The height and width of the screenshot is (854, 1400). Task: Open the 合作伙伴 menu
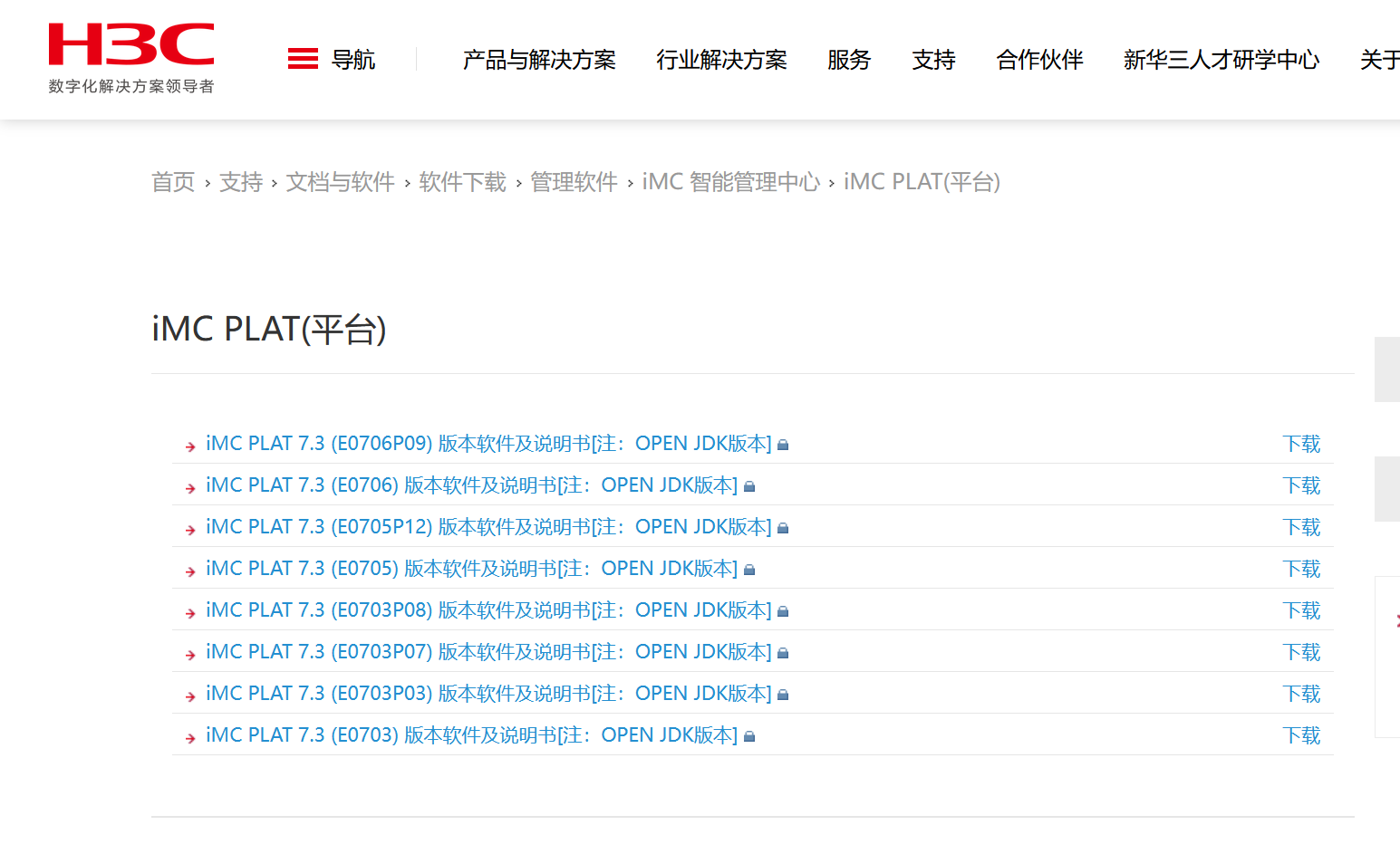[1039, 60]
